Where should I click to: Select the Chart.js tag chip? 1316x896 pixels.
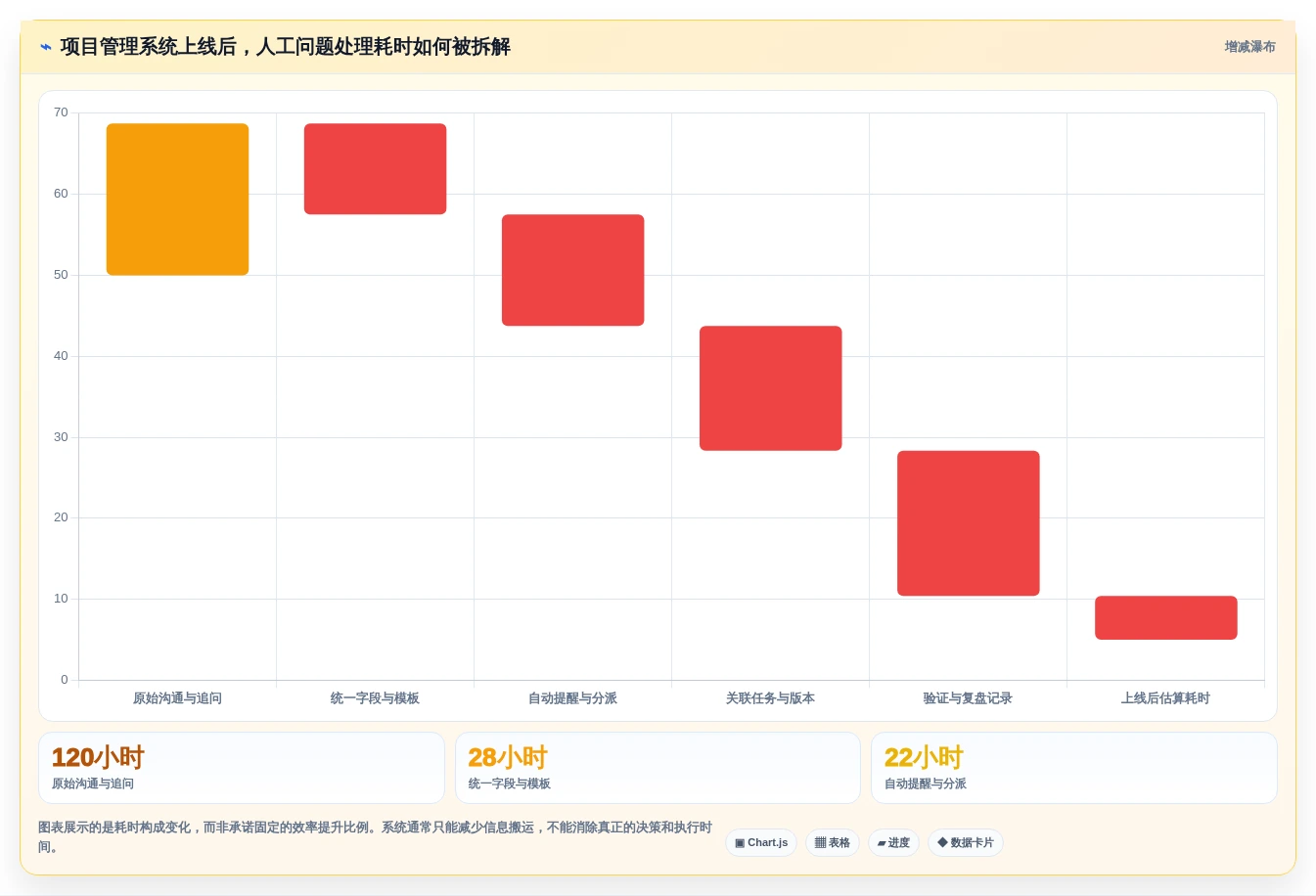[x=761, y=843]
